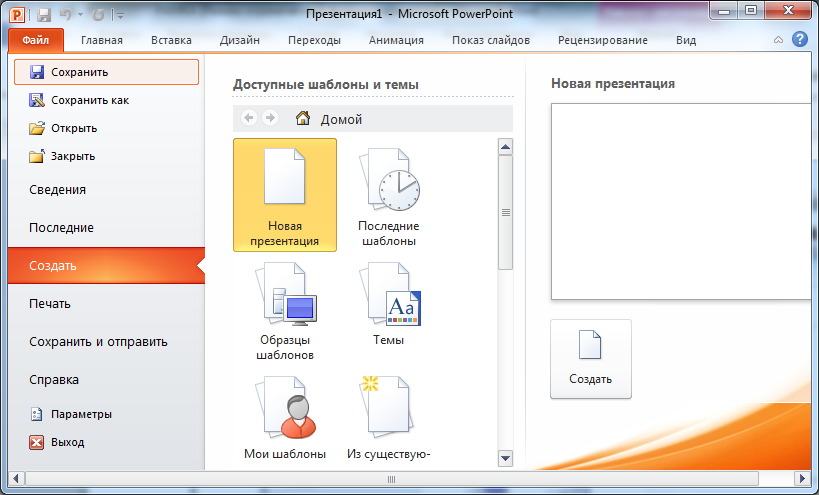Maximize the PowerPoint window
The width and height of the screenshot is (819, 495).
[x=751, y=10]
